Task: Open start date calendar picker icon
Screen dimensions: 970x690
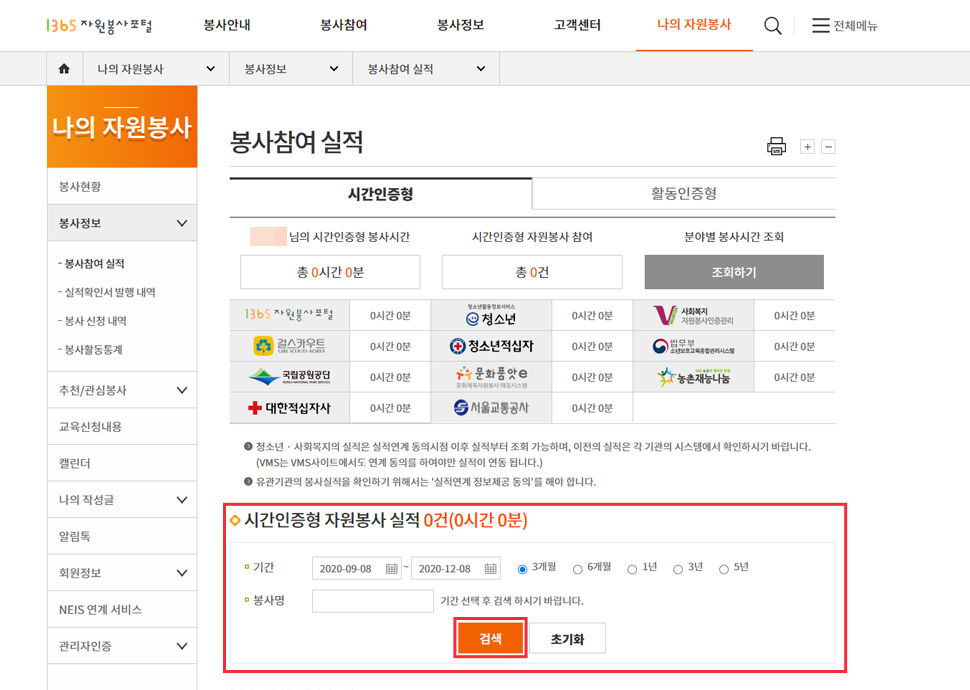Action: [392, 569]
